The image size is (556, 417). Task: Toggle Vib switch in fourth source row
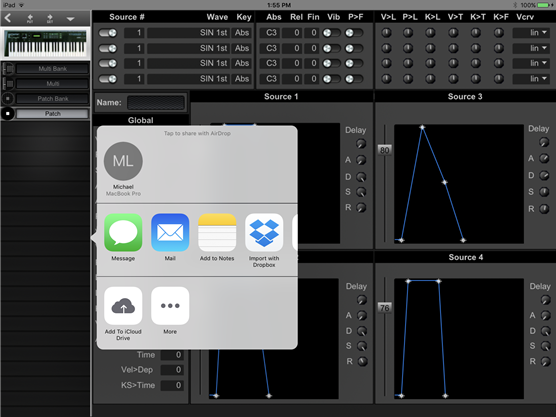(331, 79)
